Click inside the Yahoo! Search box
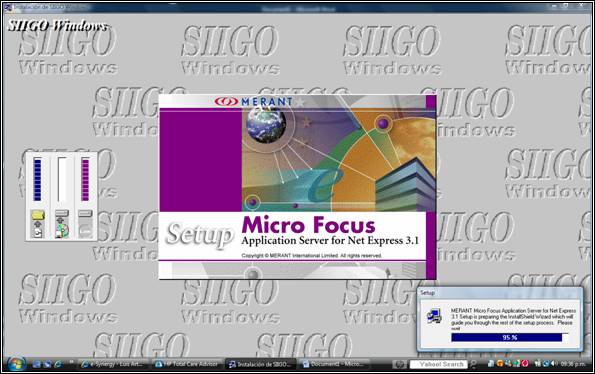Viewport: 595px width, 374px height. pos(438,364)
